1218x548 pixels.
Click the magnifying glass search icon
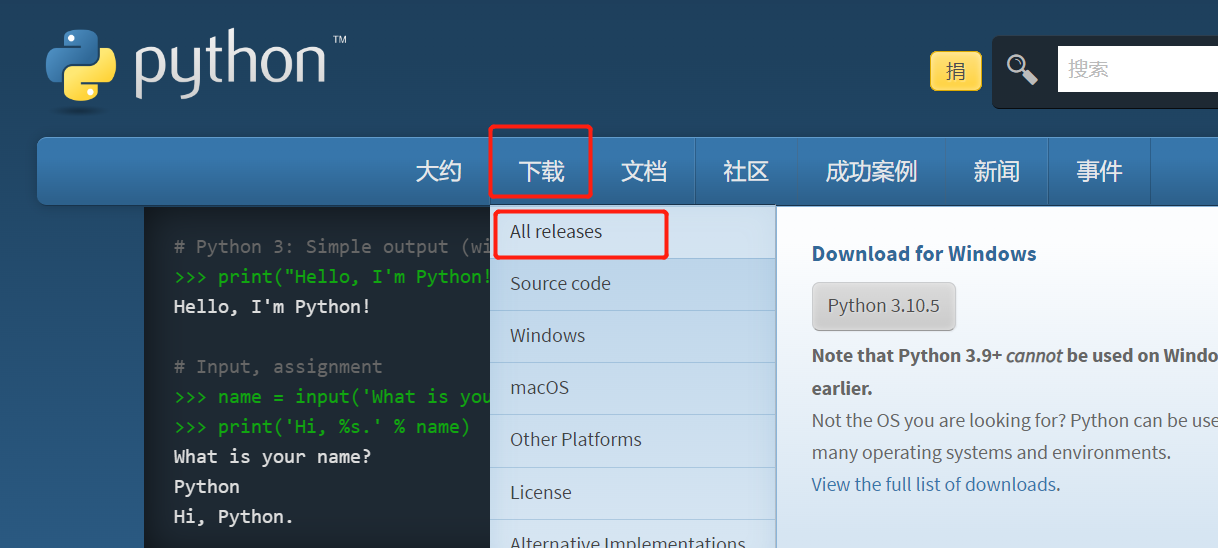click(x=1022, y=69)
